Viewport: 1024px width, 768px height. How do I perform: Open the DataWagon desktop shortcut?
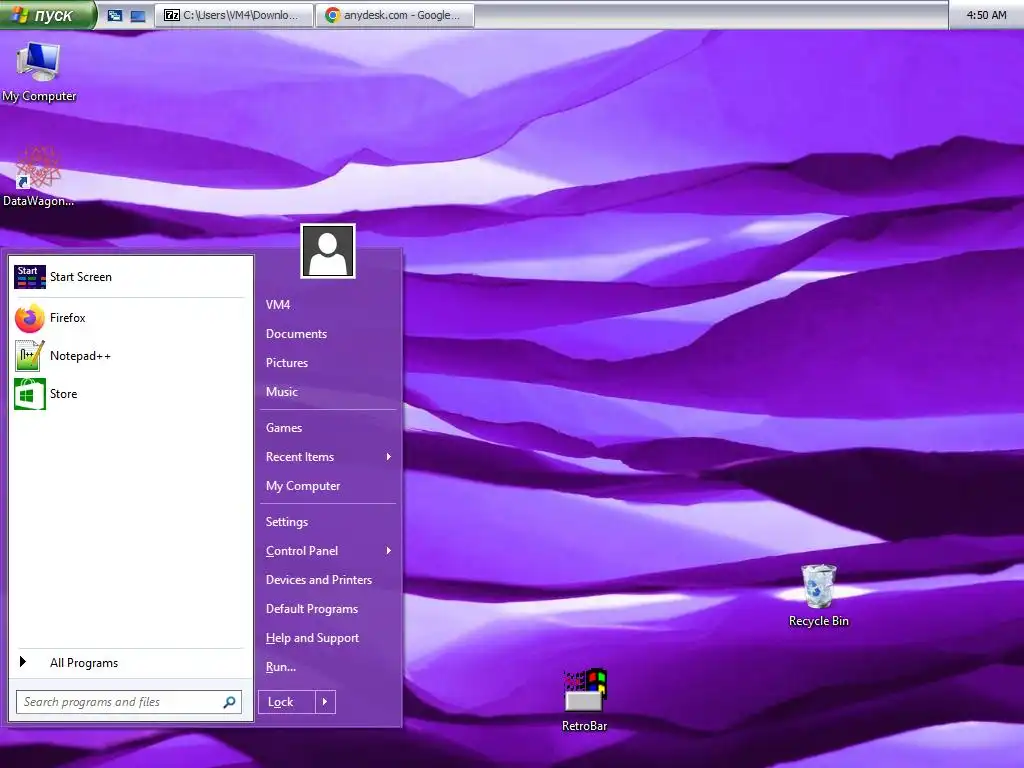[x=38, y=176]
